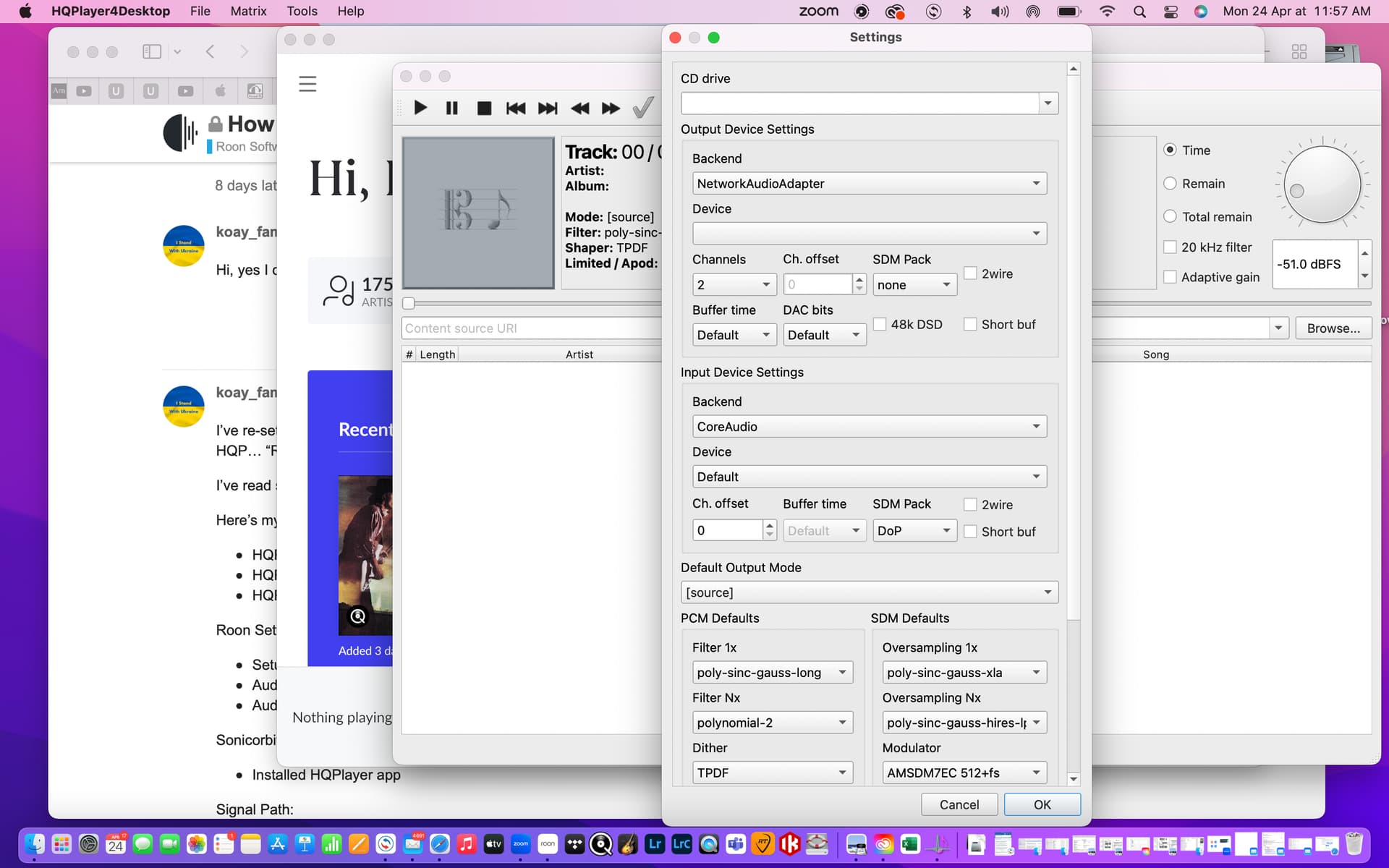Click the rewind icon
Image resolution: width=1389 pixels, height=868 pixels.
[x=579, y=109]
